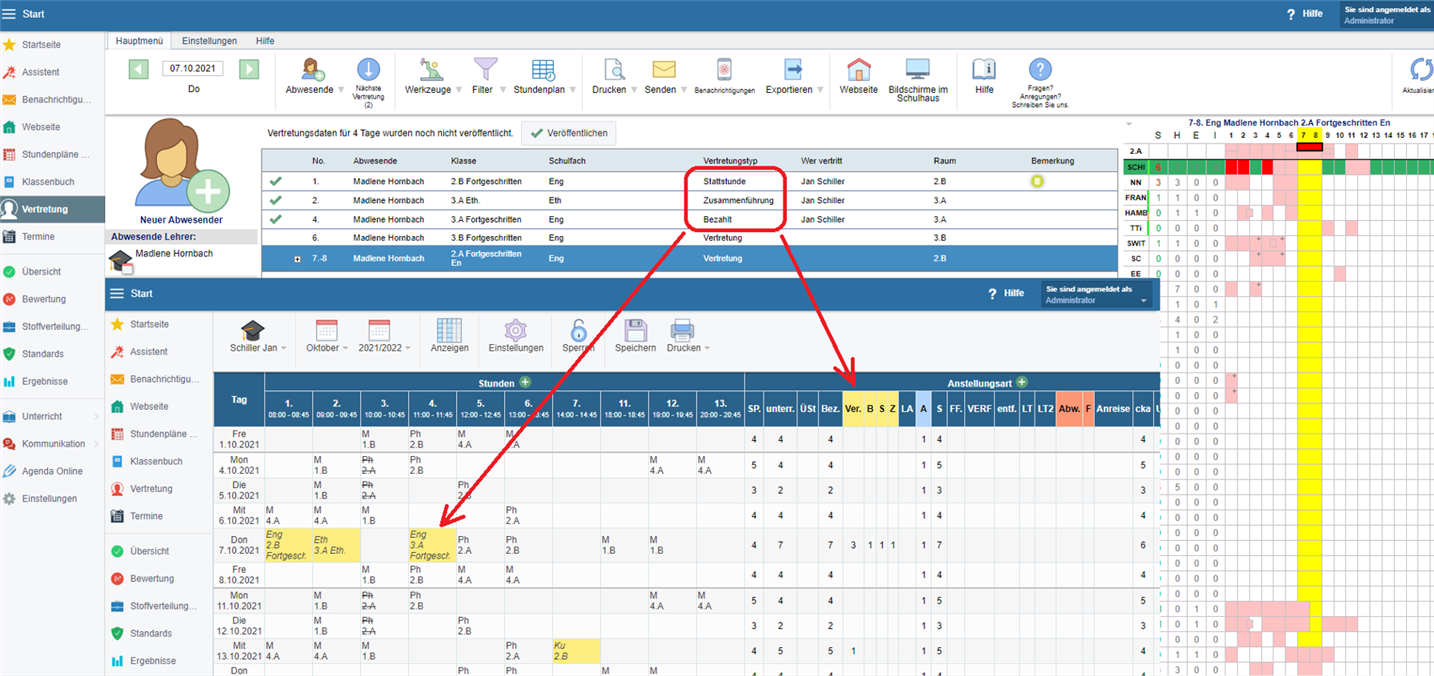Select the yellow Eth 3.A Eth. timetable cell

[x=336, y=545]
